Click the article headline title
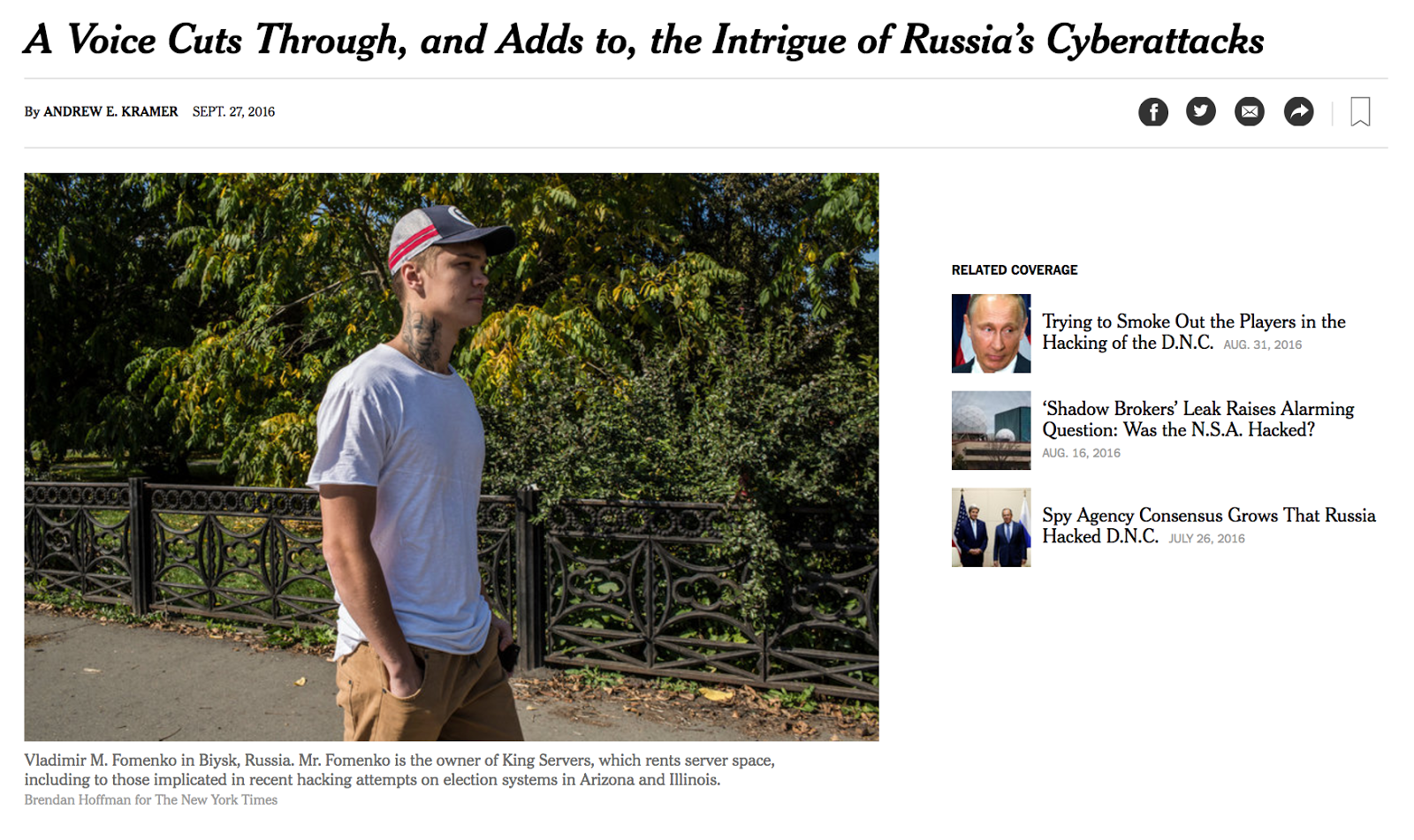Image resolution: width=1414 pixels, height=840 pixels. click(643, 40)
